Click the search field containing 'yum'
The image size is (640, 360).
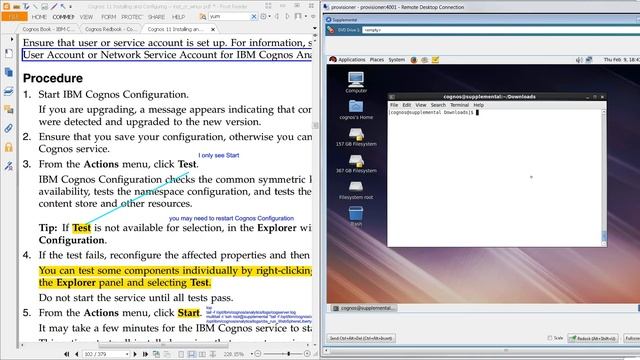point(229,16)
